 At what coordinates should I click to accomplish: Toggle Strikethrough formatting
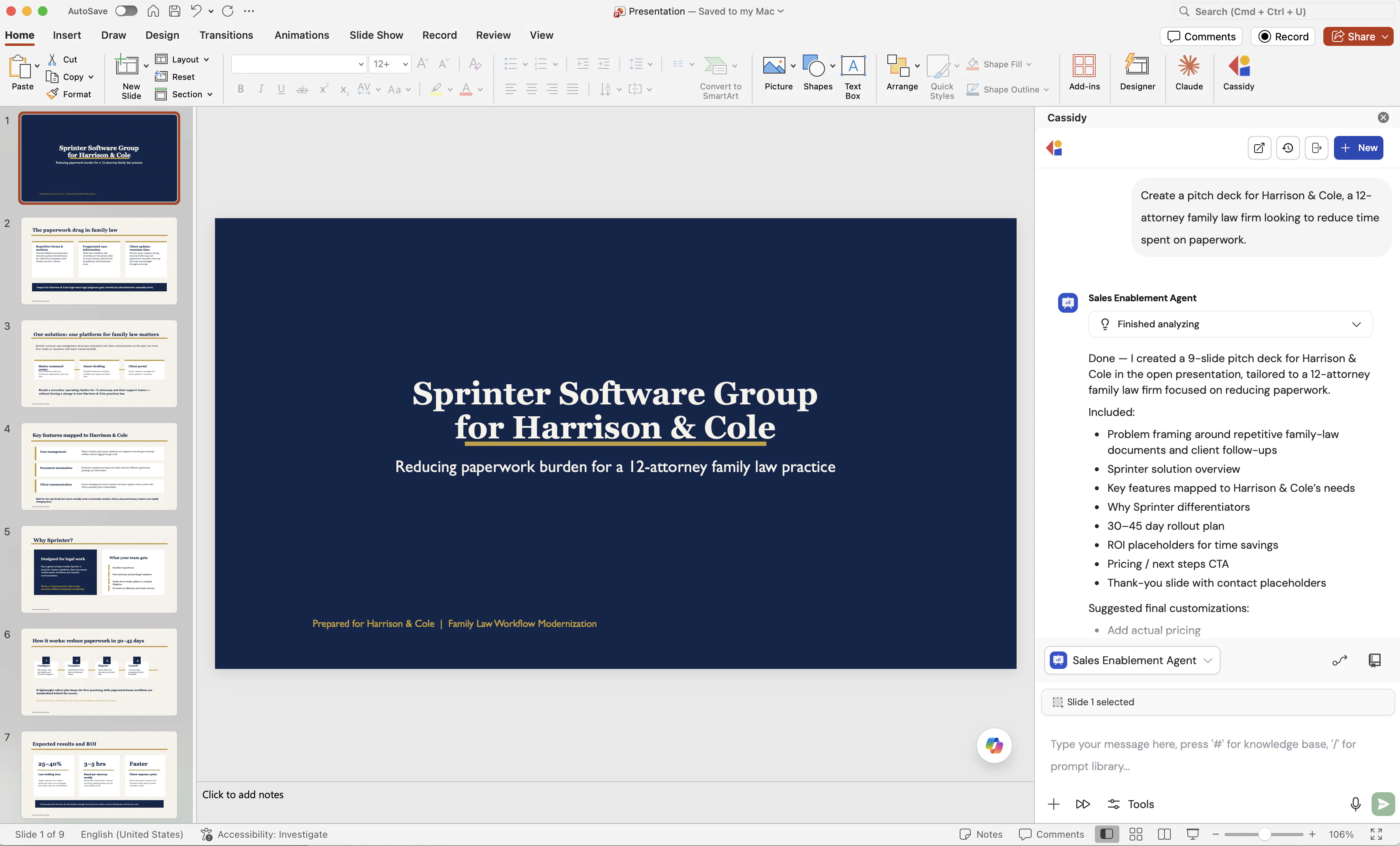(x=302, y=89)
